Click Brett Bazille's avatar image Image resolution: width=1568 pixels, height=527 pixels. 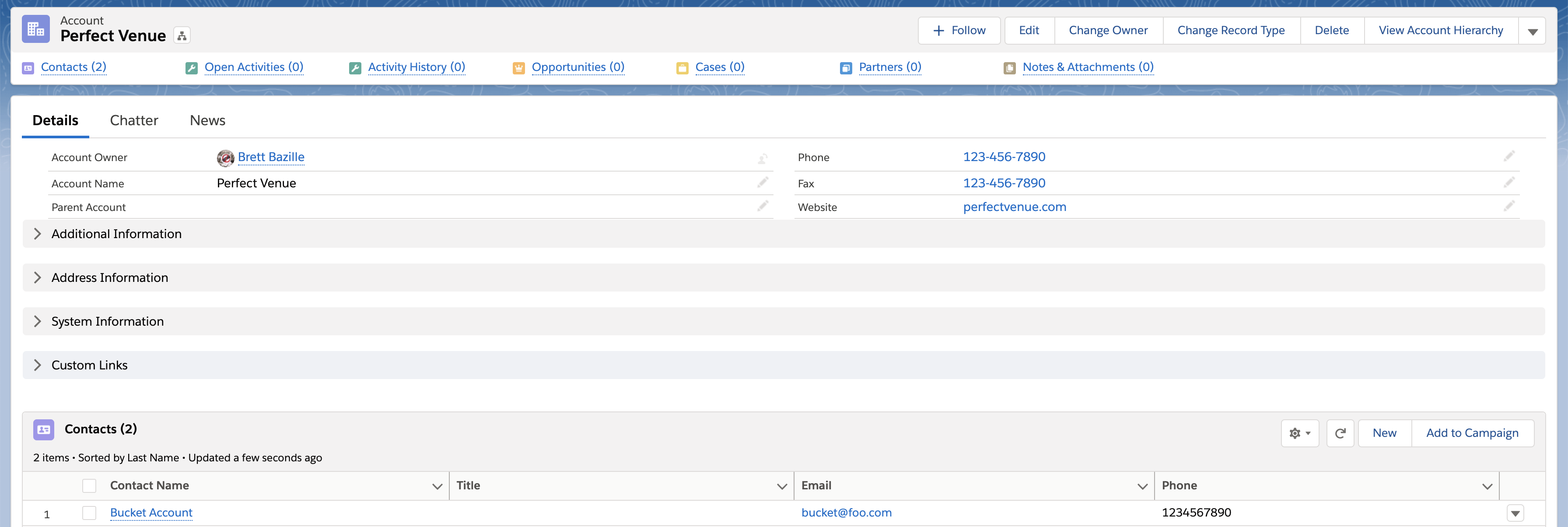[x=225, y=158]
